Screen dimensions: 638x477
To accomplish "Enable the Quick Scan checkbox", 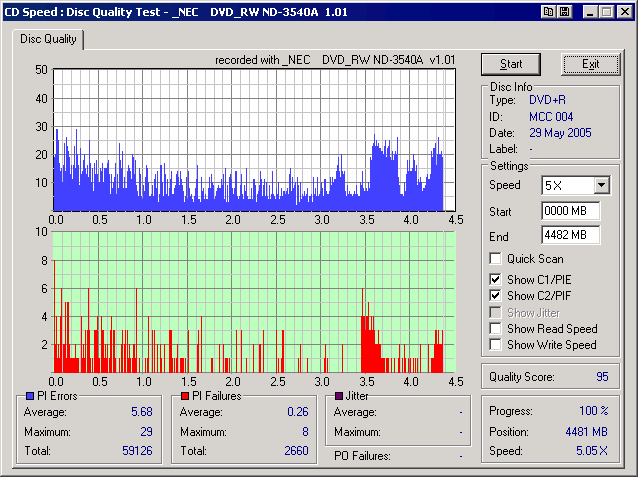I will click(x=495, y=259).
